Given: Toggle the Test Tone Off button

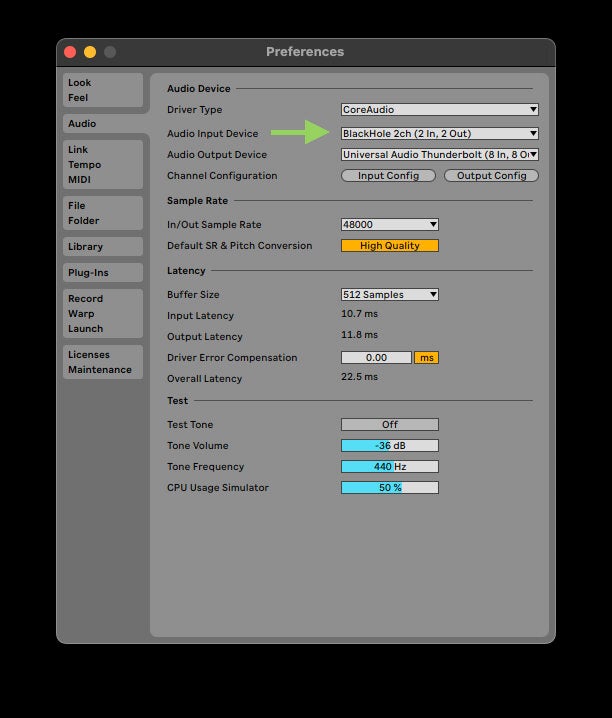Looking at the screenshot, I should (390, 424).
